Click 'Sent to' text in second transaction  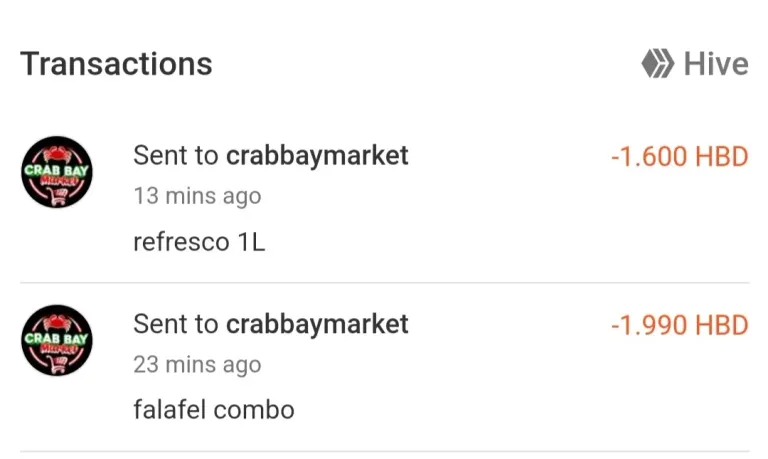click(x=175, y=324)
